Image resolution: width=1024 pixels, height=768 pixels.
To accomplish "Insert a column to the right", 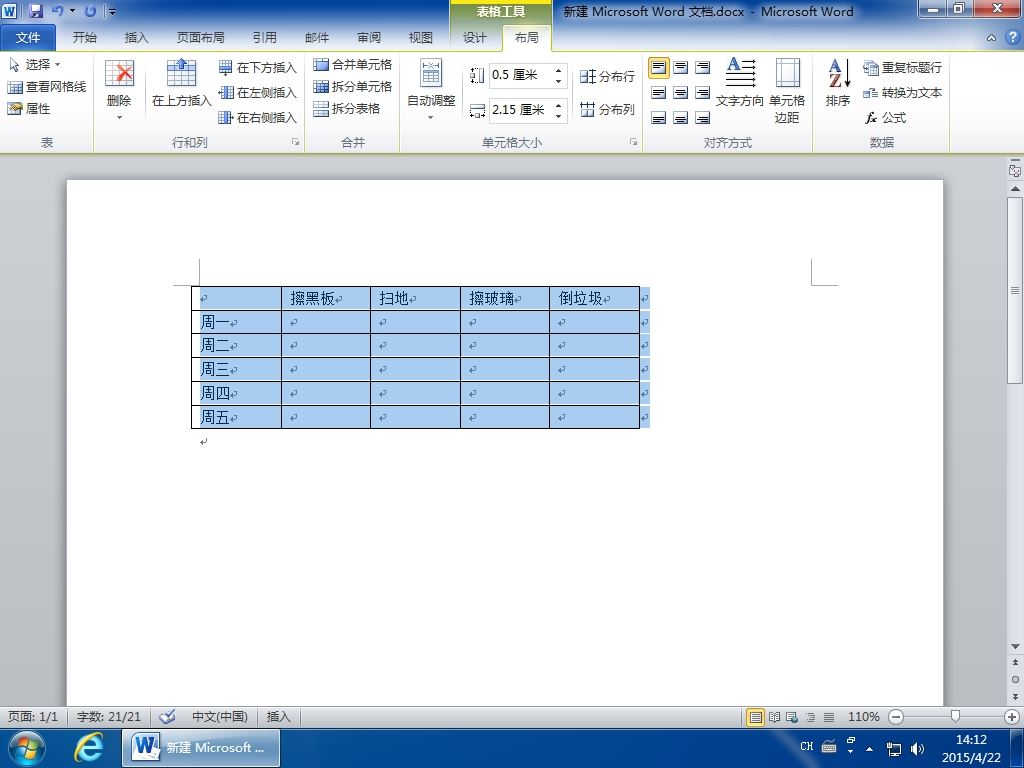I will [257, 118].
